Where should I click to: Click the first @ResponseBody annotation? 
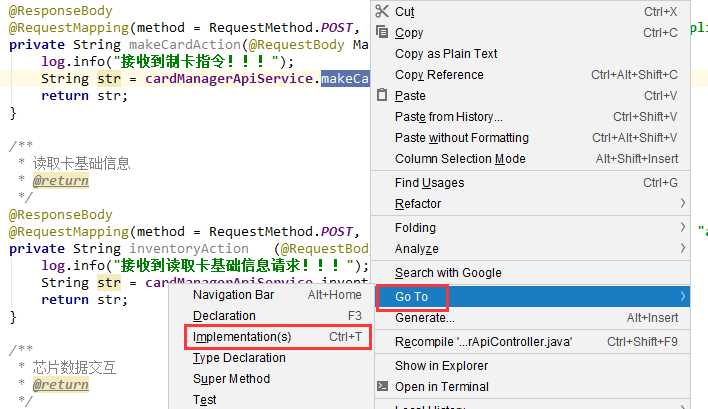(61, 10)
